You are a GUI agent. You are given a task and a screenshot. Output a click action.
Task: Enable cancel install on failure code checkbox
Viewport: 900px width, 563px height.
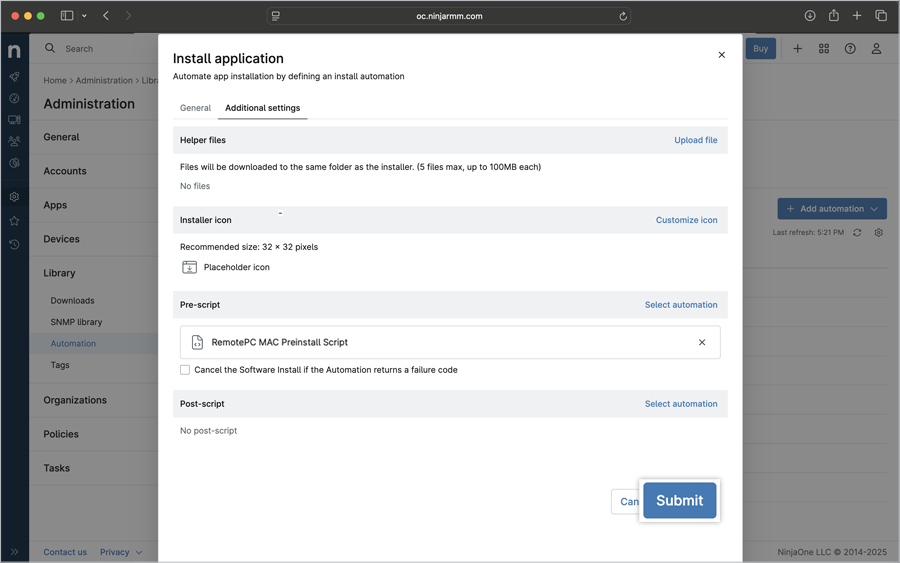click(x=185, y=370)
